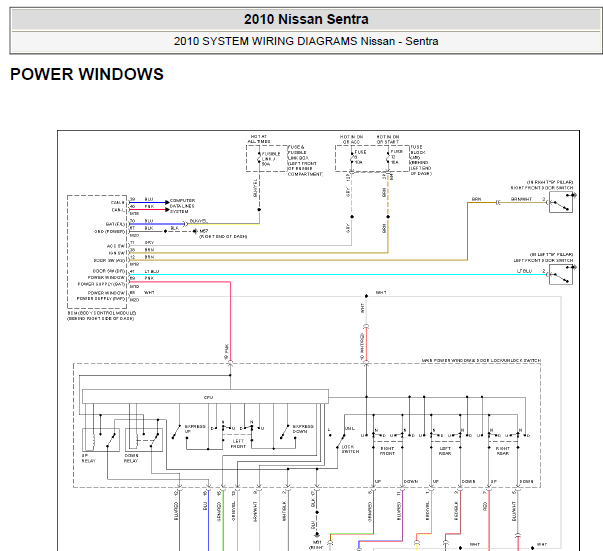The width and height of the screenshot is (603, 551).
Task: Click the "HOT AT ALL TIMES" label
Action: click(x=259, y=139)
